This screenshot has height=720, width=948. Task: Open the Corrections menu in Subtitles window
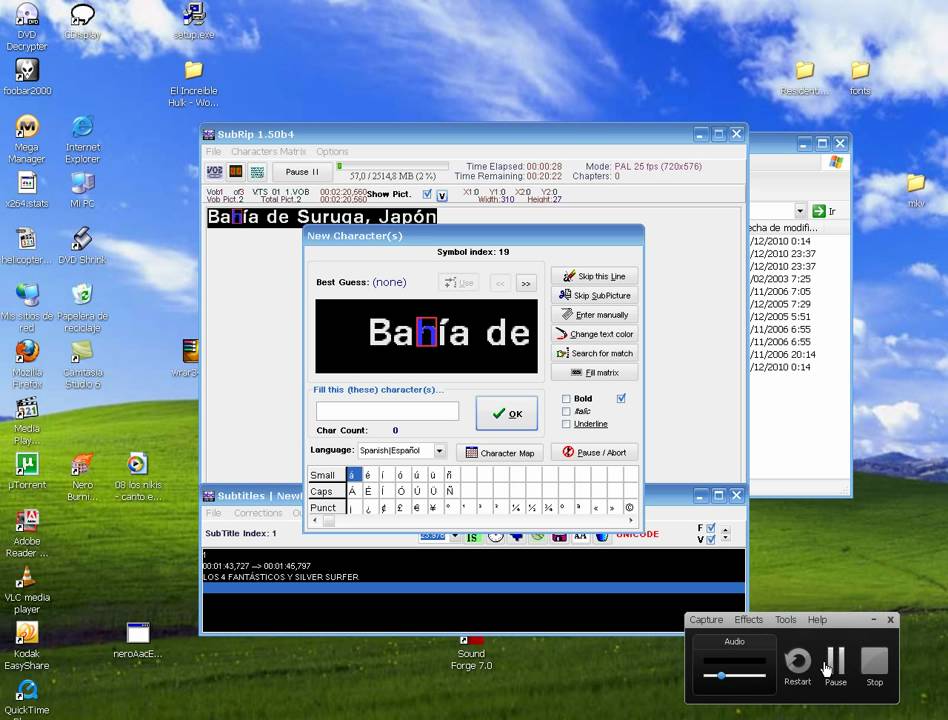pos(258,513)
